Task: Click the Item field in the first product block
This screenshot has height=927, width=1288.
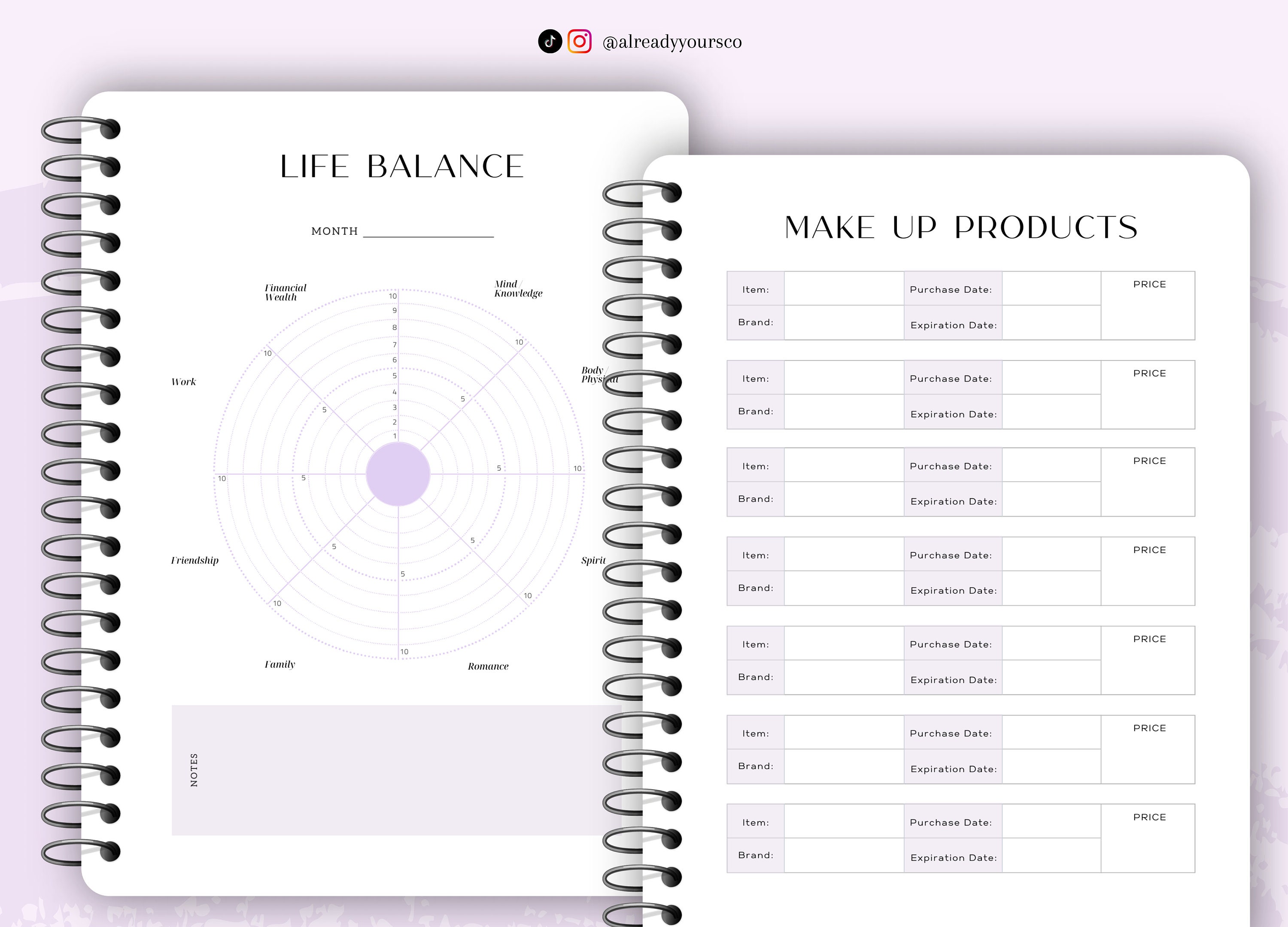Action: (844, 288)
